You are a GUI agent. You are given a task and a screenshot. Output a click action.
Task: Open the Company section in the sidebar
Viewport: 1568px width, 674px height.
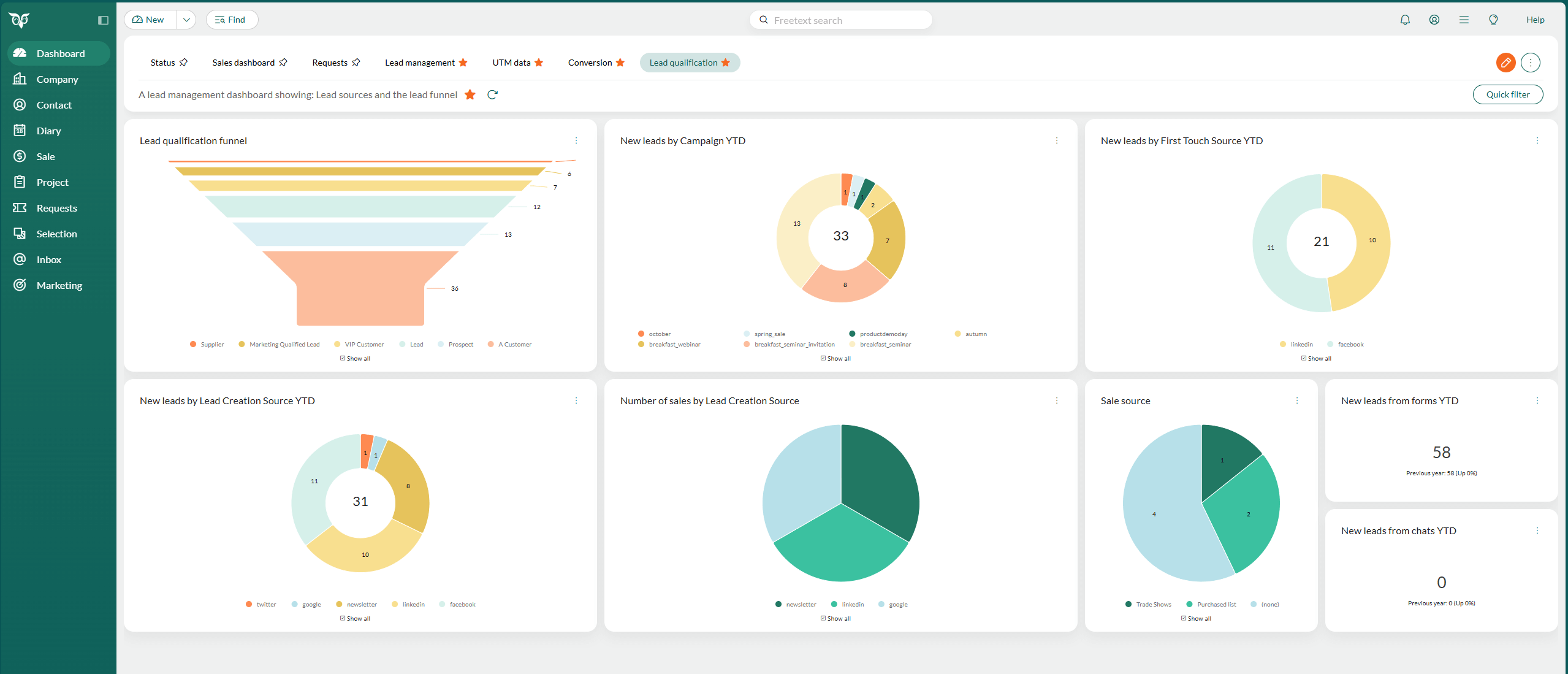(x=58, y=79)
